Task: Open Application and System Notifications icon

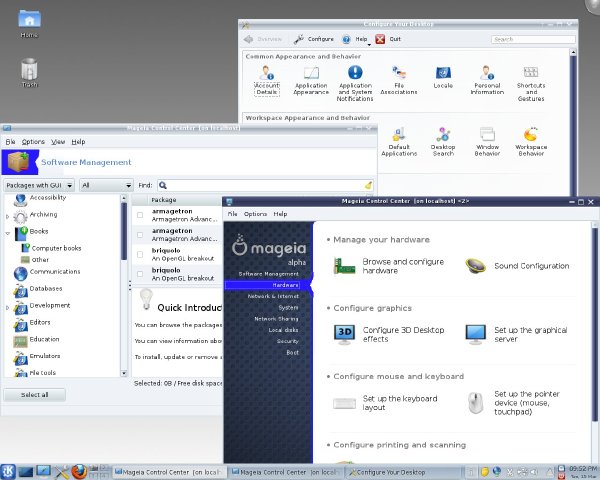Action: click(x=355, y=83)
